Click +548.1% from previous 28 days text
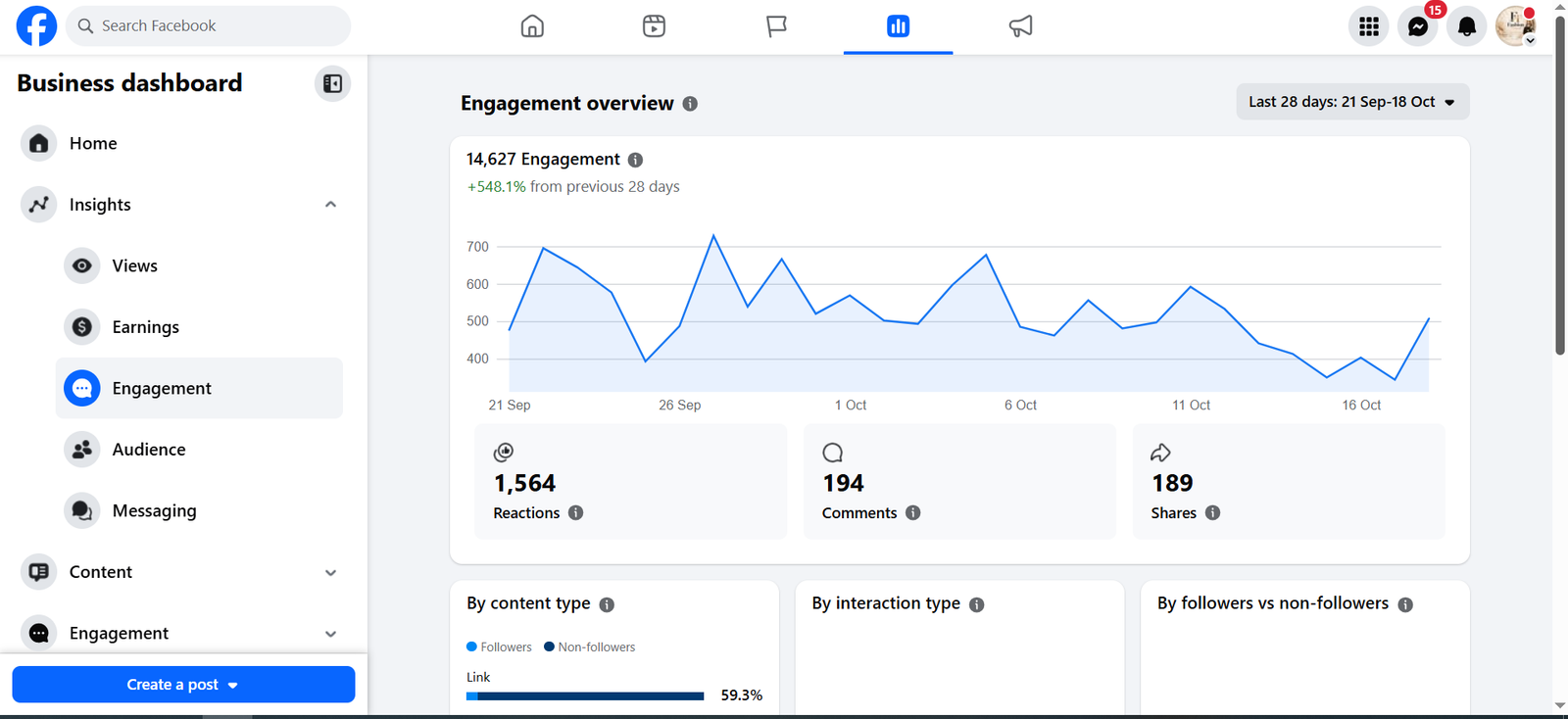Viewport: 1568px width, 719px height. pyautogui.click(x=573, y=186)
